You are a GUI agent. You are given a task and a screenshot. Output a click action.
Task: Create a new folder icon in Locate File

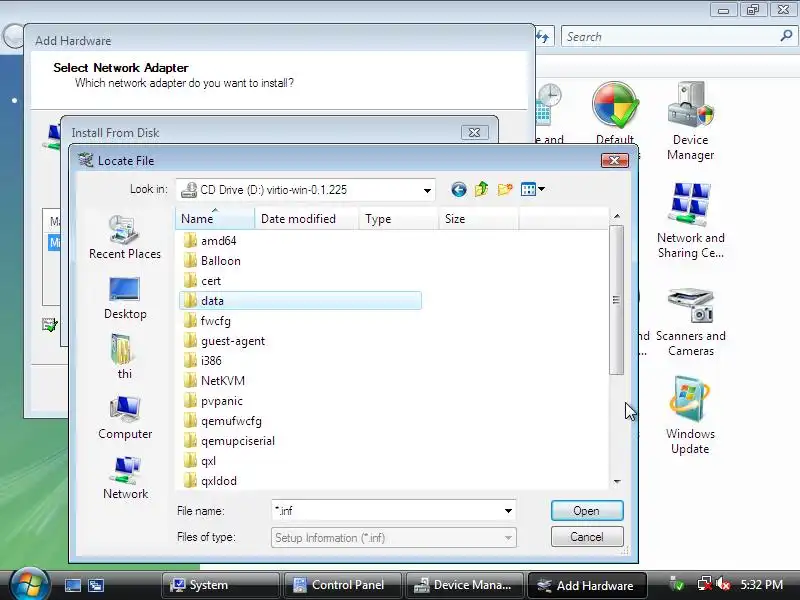coord(505,190)
